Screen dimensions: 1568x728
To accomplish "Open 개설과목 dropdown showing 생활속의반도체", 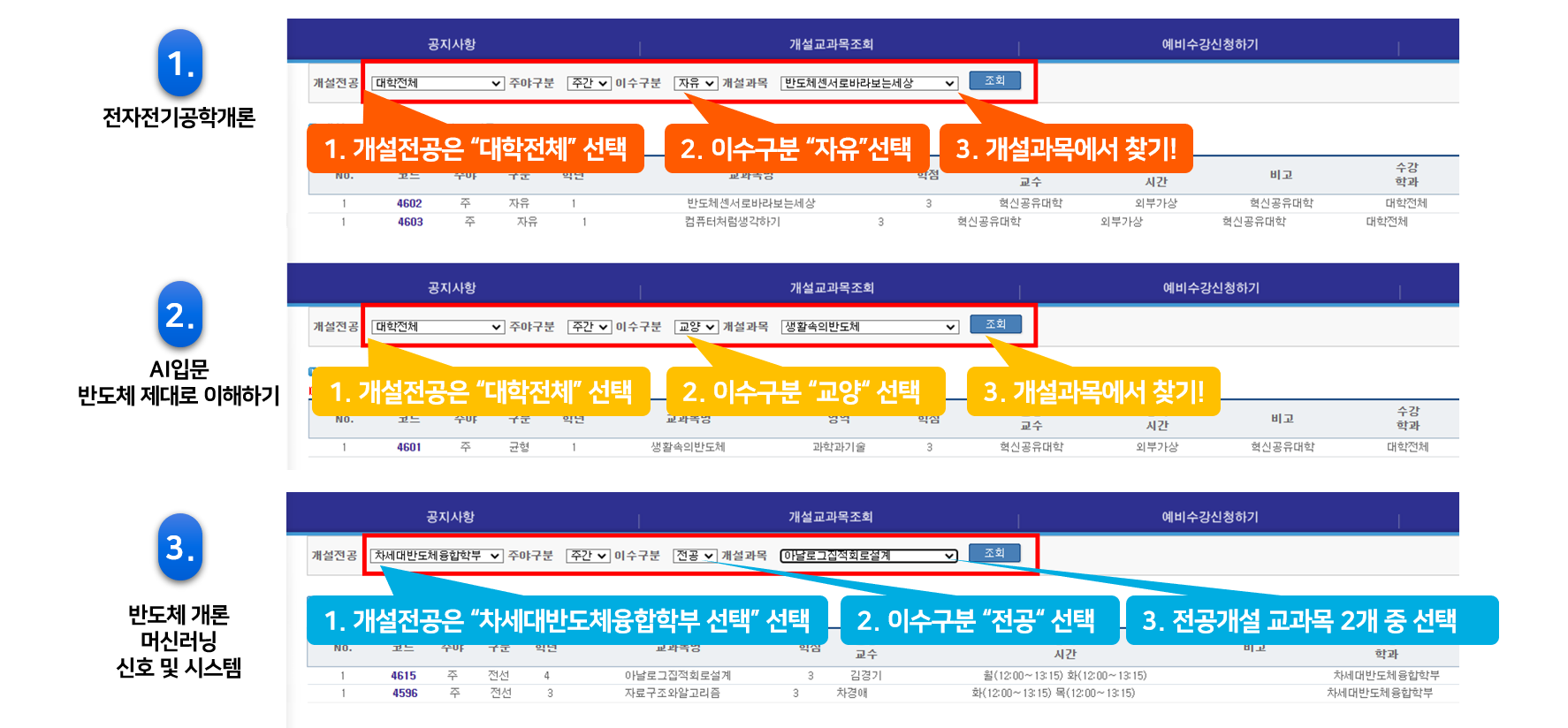I will pos(870,327).
